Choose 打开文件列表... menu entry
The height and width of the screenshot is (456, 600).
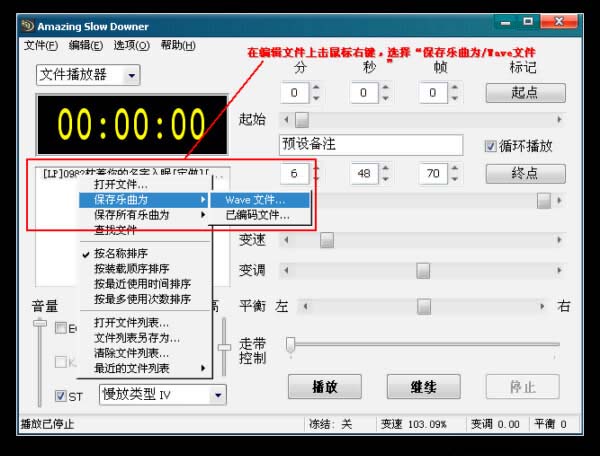(144, 323)
